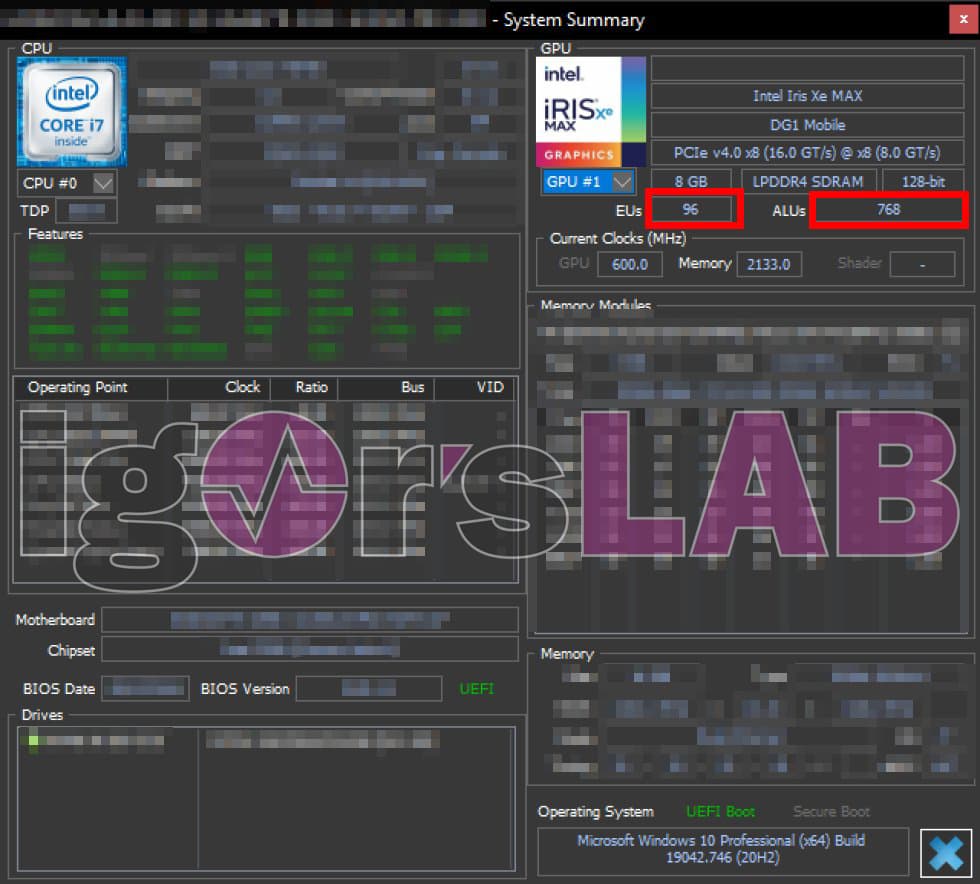Select the ALUs field showing 768
The image size is (980, 884).
[x=887, y=210]
